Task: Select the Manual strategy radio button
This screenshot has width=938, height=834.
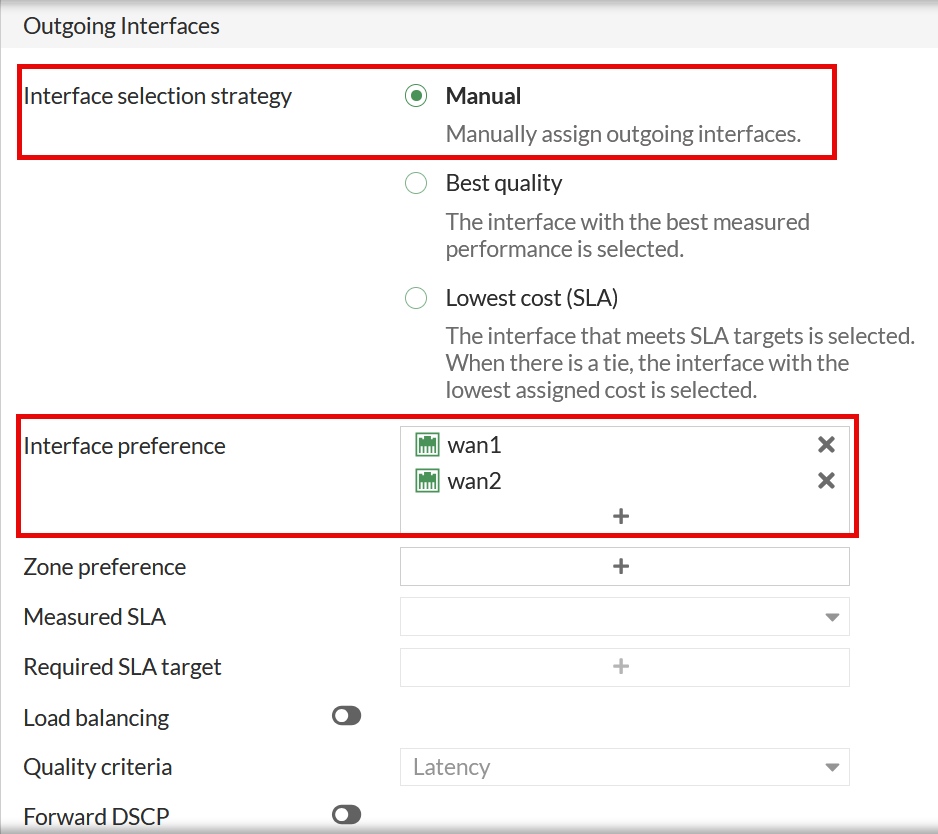Action: (416, 97)
